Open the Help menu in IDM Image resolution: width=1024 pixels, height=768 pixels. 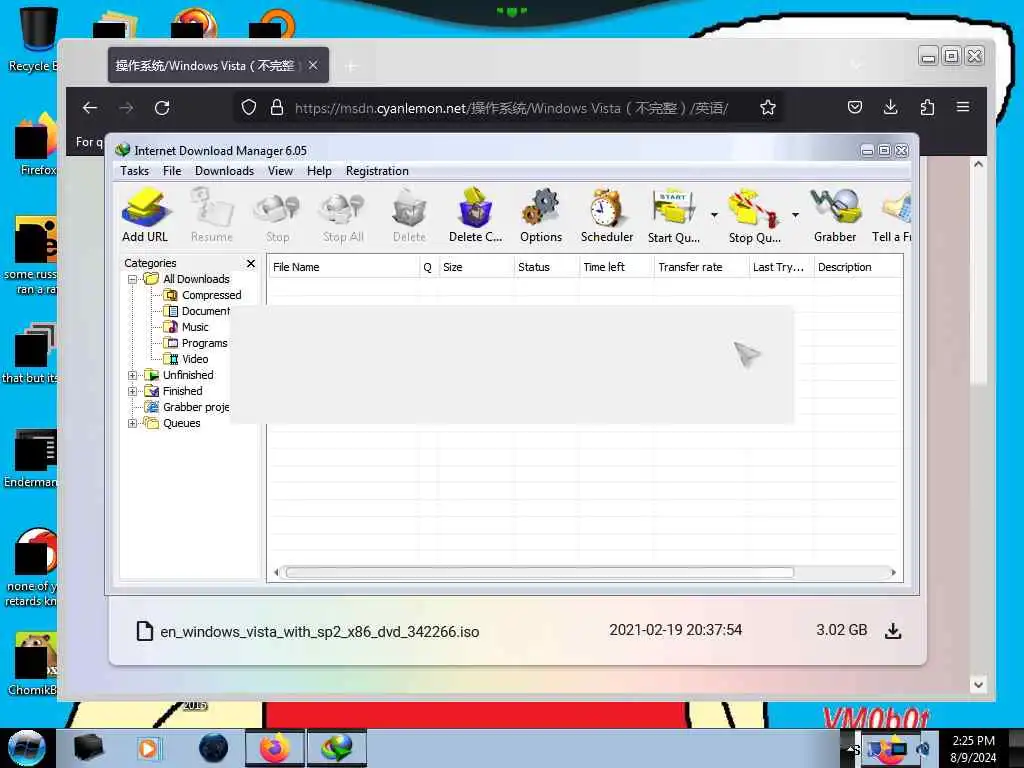(x=319, y=171)
